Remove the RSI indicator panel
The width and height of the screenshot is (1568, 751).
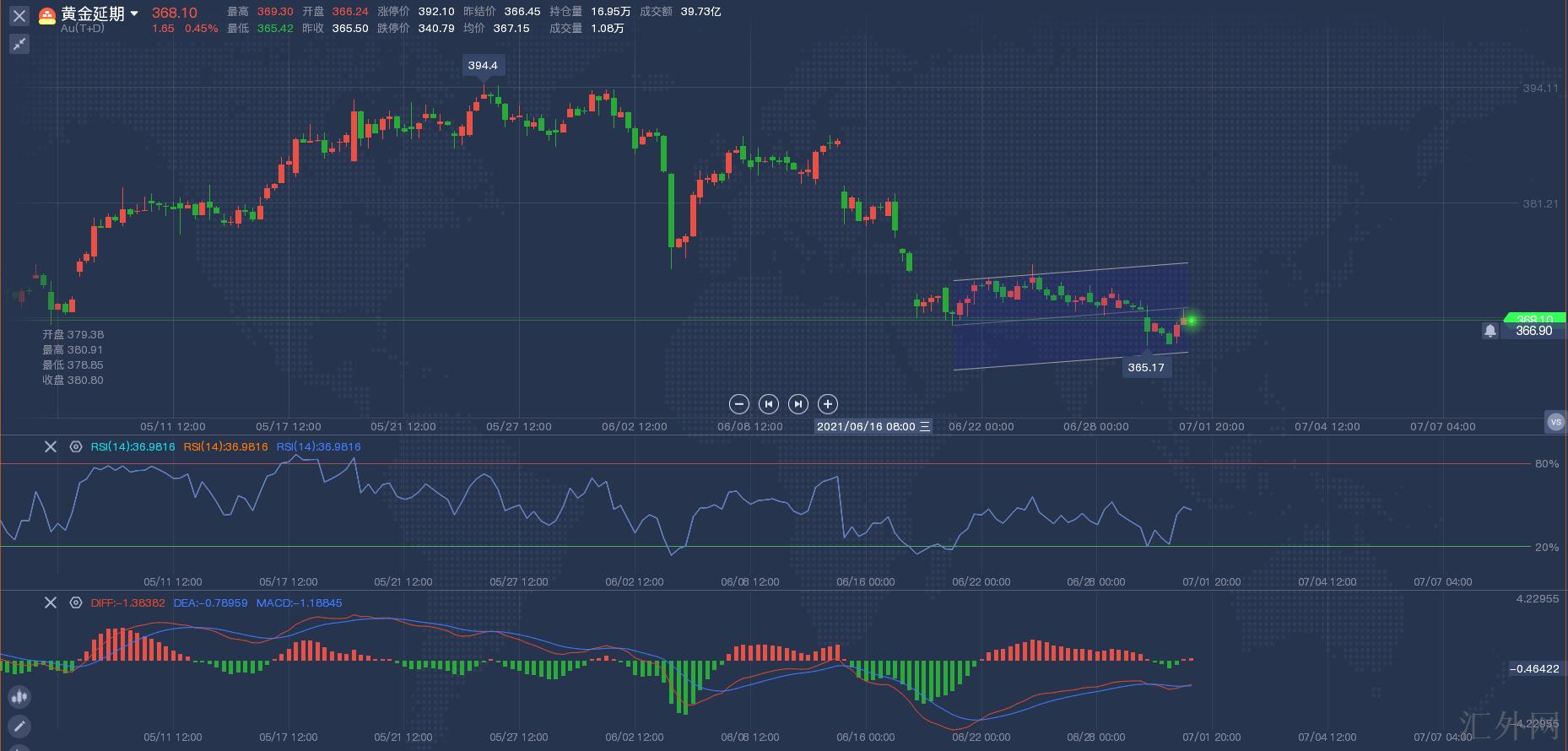51,446
